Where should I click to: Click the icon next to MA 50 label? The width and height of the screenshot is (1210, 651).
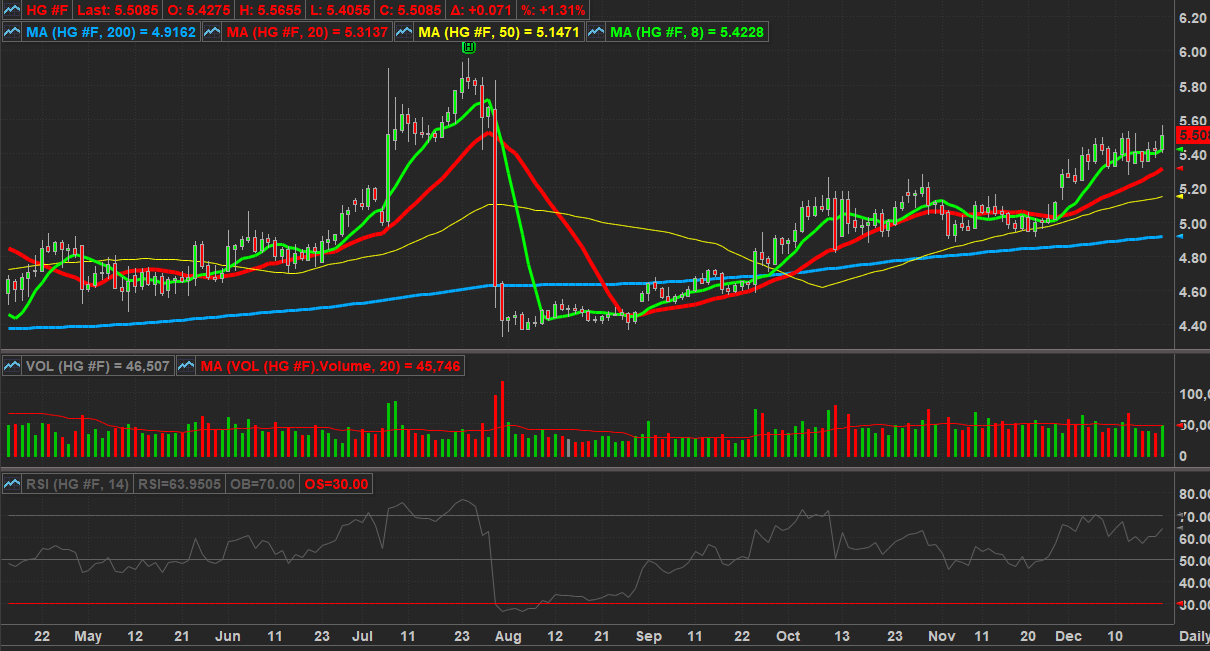404,32
